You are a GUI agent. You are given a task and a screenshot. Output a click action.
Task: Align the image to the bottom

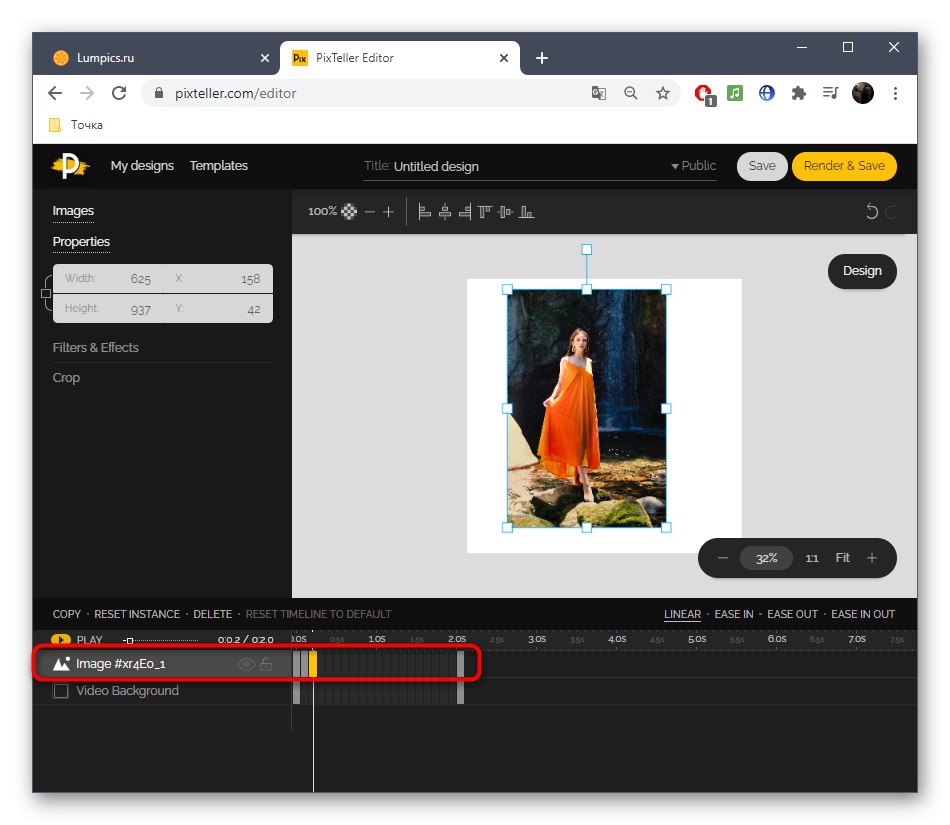coord(525,212)
